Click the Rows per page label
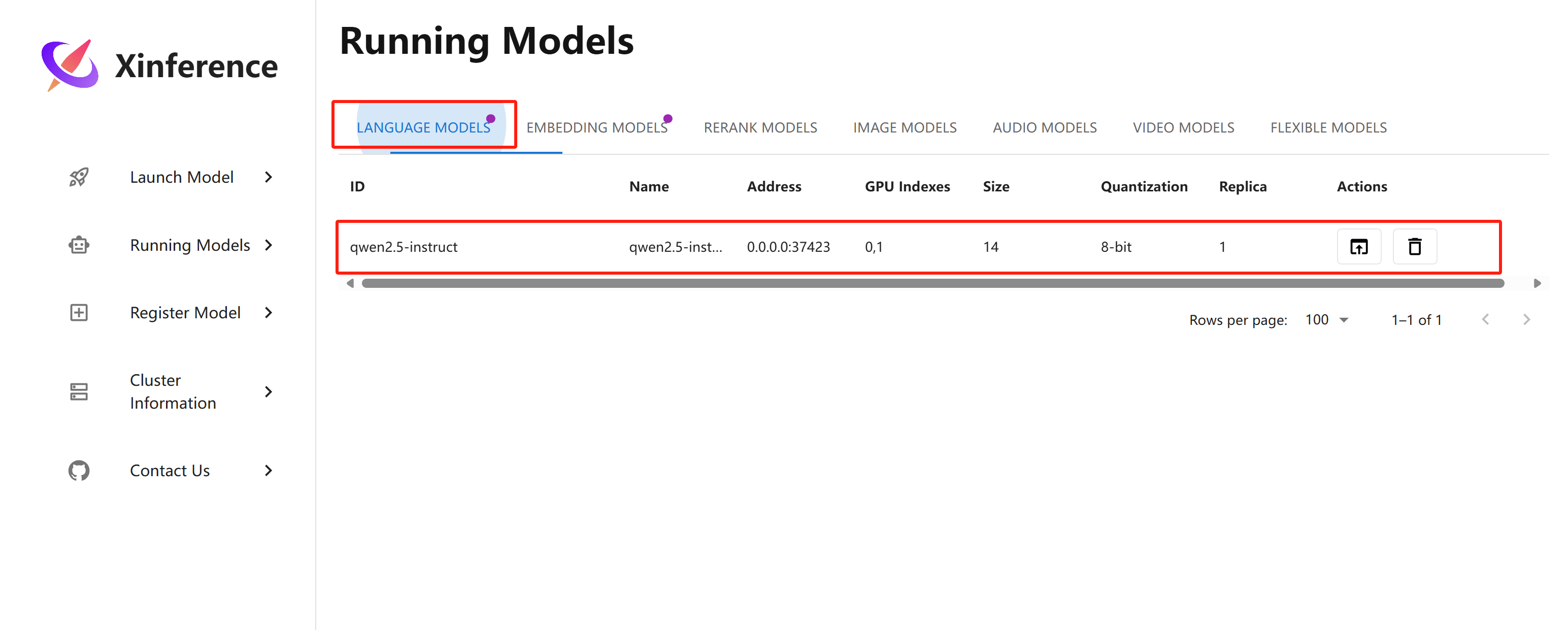The image size is (1568, 630). (1238, 319)
